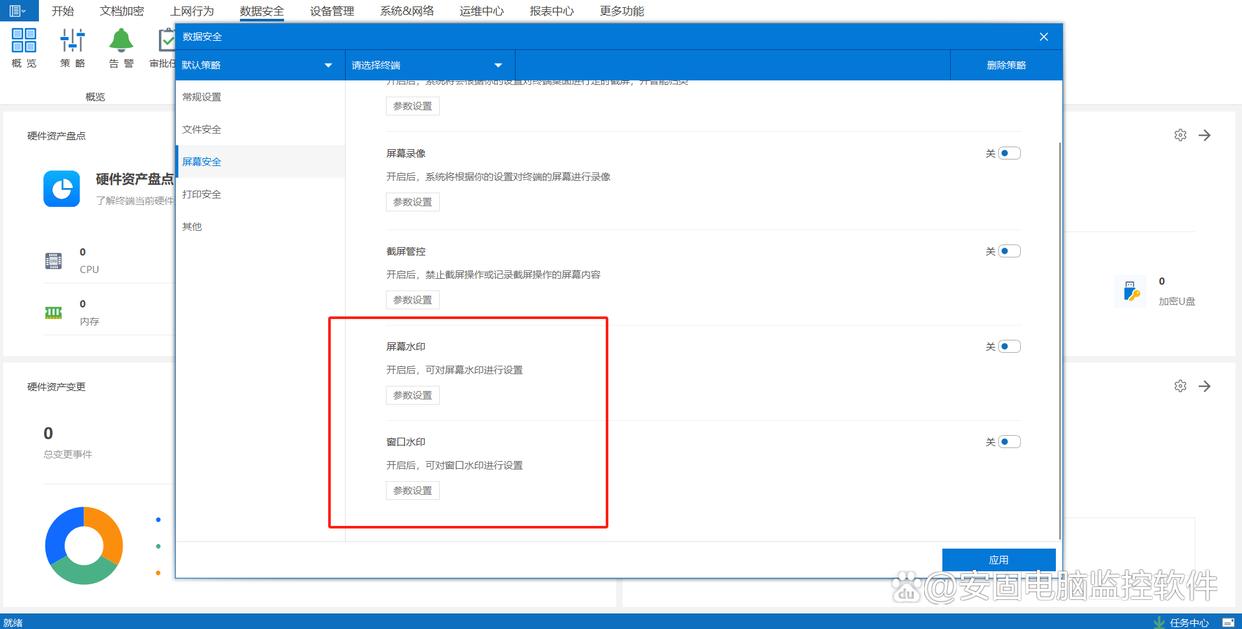This screenshot has height=629, width=1242.
Task: Enable the 截屏管控 switch
Action: coord(1009,251)
